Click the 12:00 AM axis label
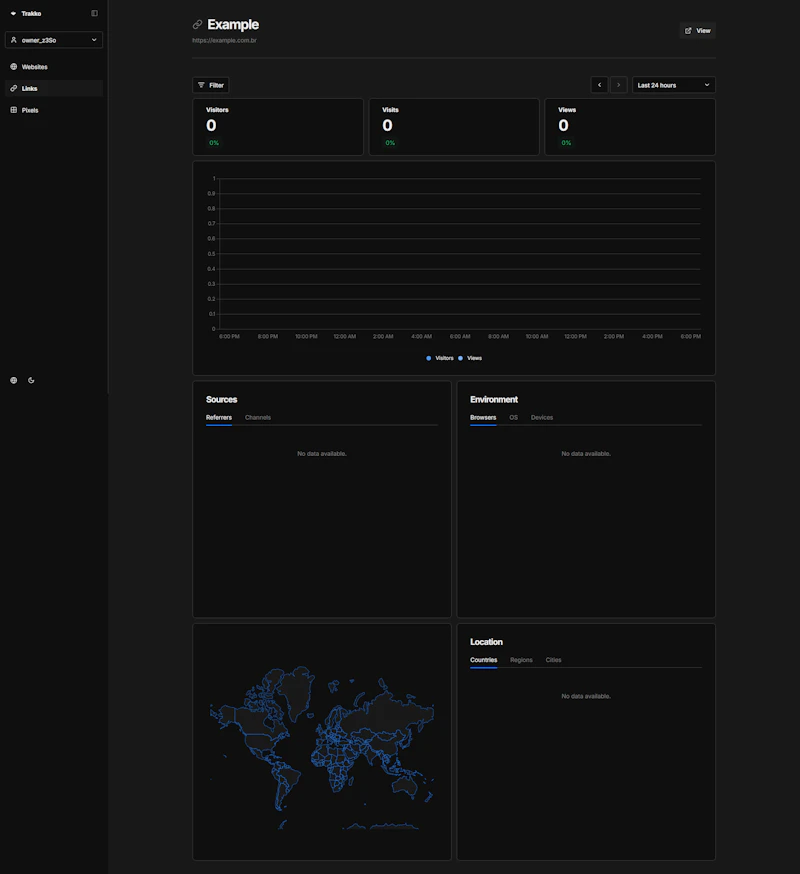Viewport: 800px width, 874px height. (345, 337)
